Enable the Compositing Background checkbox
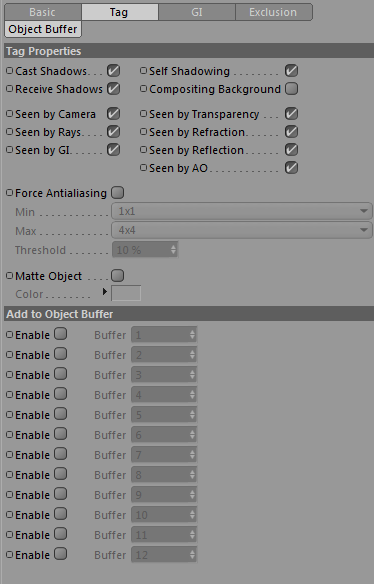This screenshot has width=374, height=584. (291, 89)
